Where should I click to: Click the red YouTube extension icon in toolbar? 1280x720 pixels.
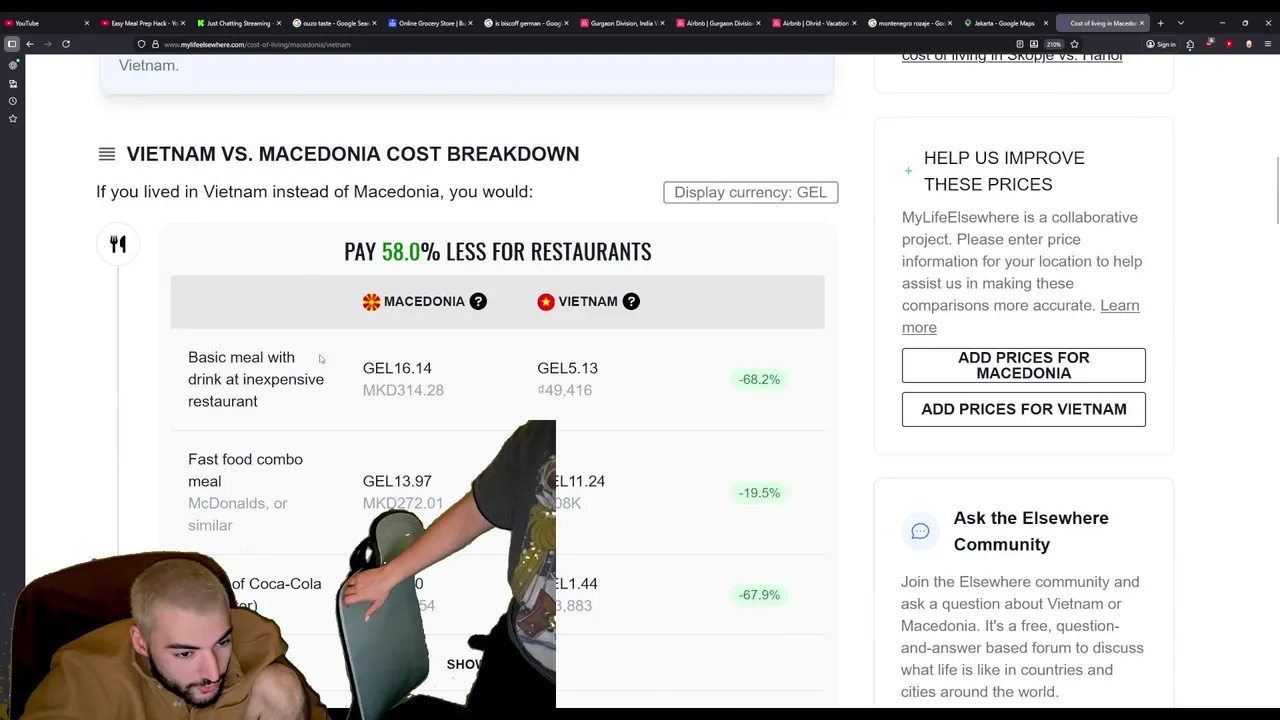1229,44
